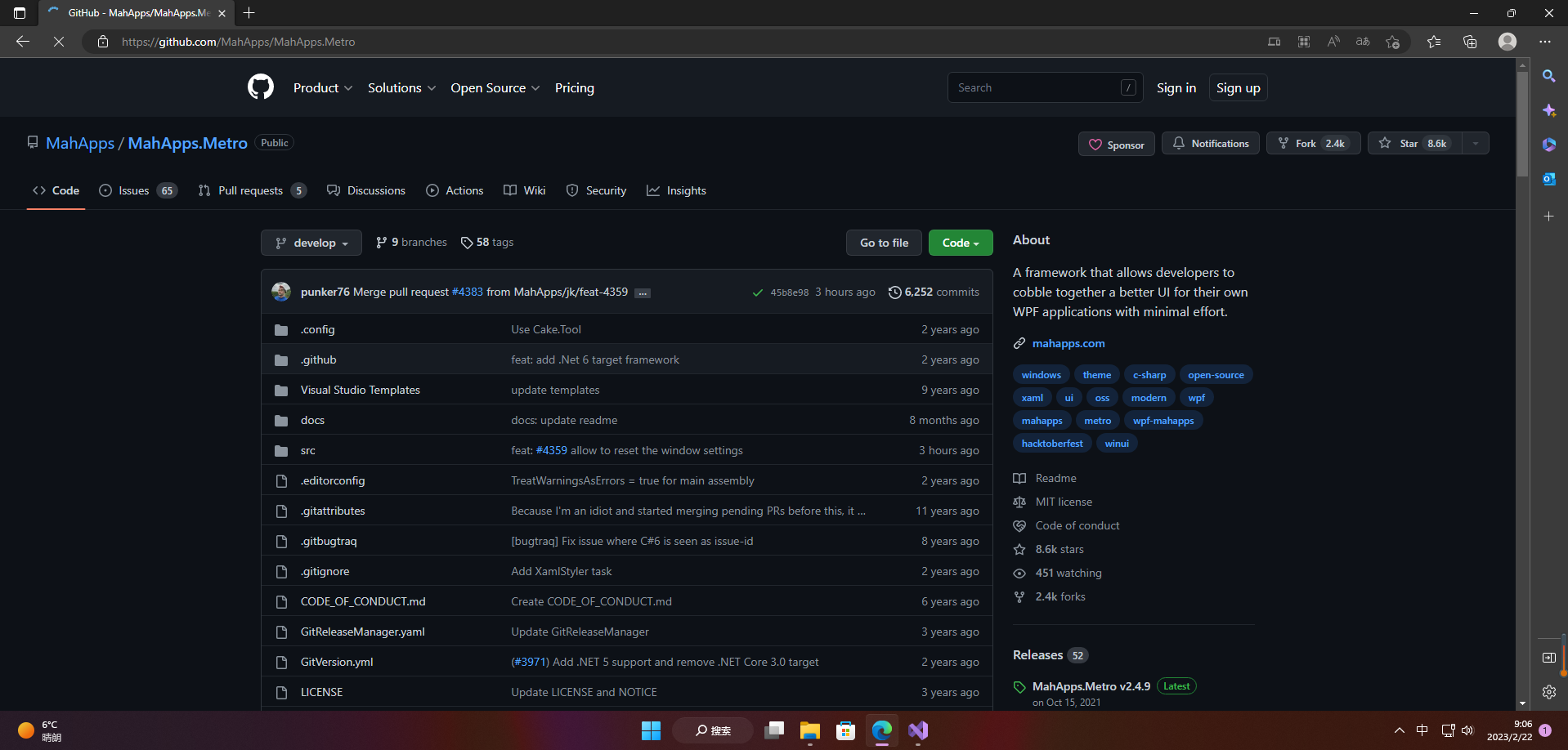Click the Sponsor button
1568x750 pixels.
click(x=1116, y=144)
